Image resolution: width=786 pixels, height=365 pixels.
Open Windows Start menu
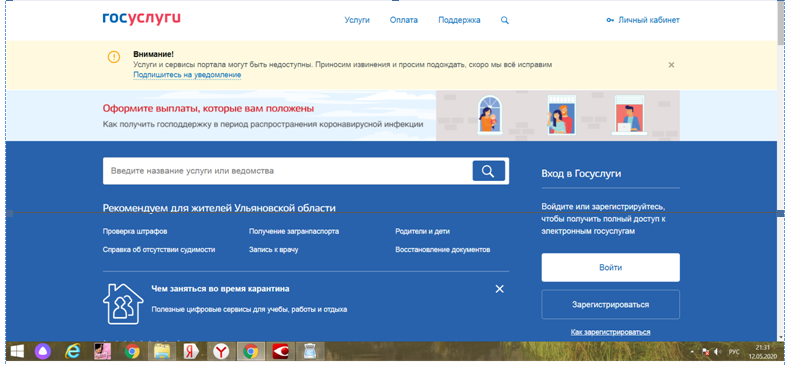(18, 351)
